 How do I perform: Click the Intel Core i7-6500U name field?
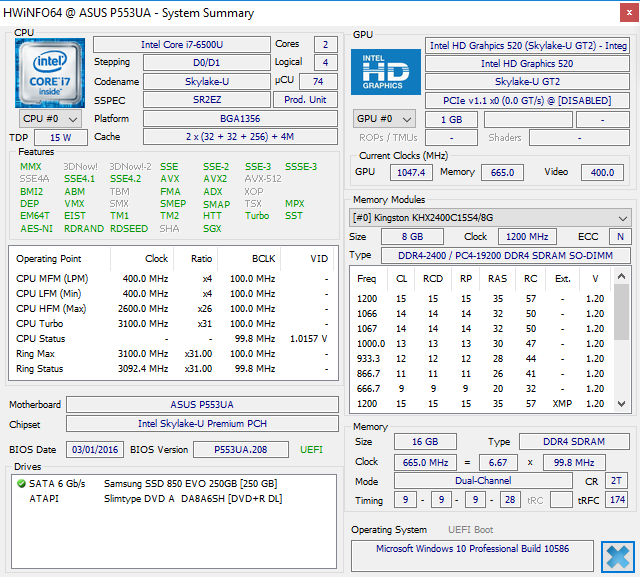181,45
